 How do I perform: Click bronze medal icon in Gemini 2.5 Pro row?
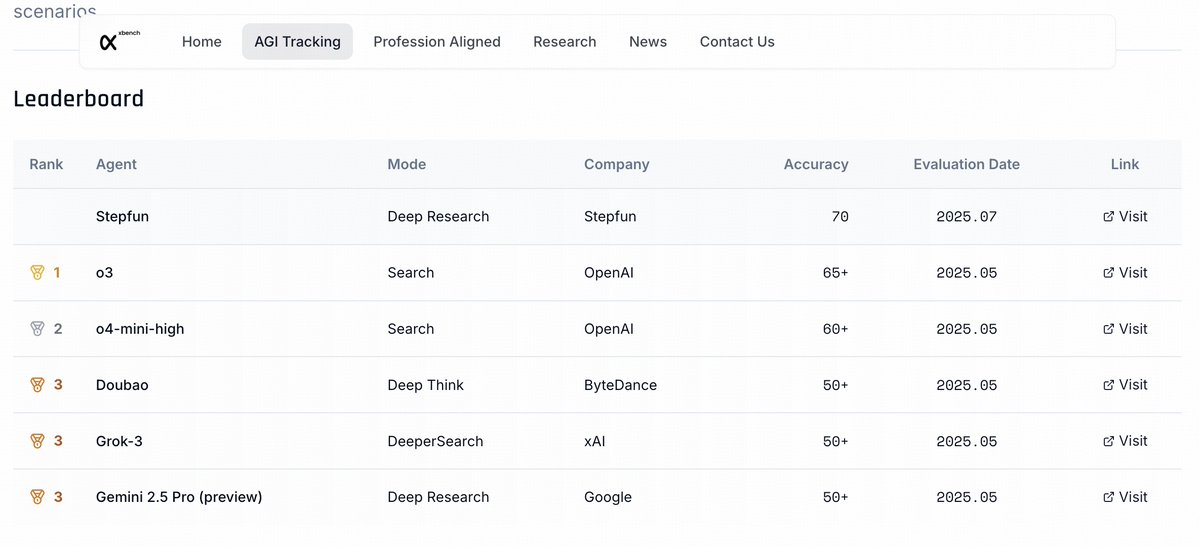[x=37, y=497]
